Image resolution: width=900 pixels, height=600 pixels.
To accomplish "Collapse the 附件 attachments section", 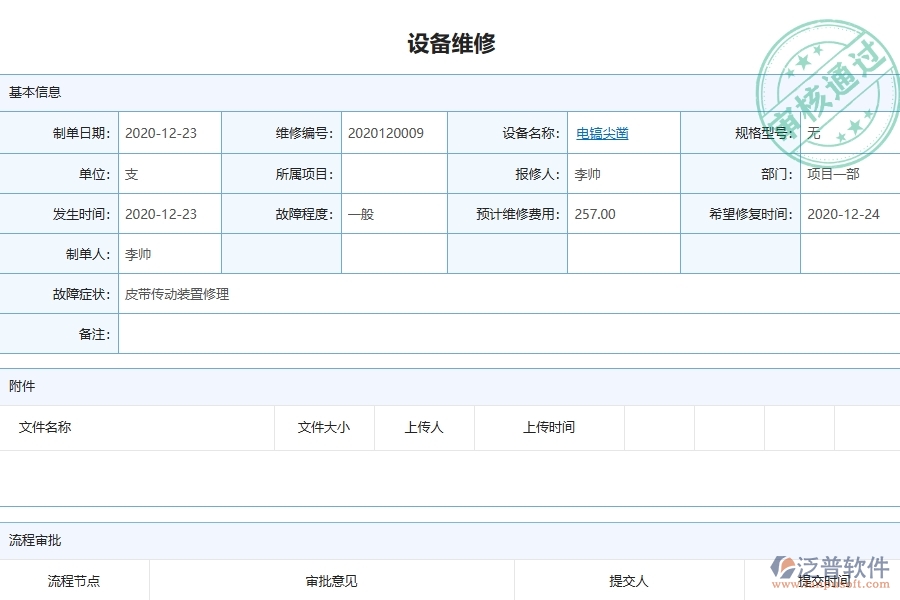I will pyautogui.click(x=18, y=387).
